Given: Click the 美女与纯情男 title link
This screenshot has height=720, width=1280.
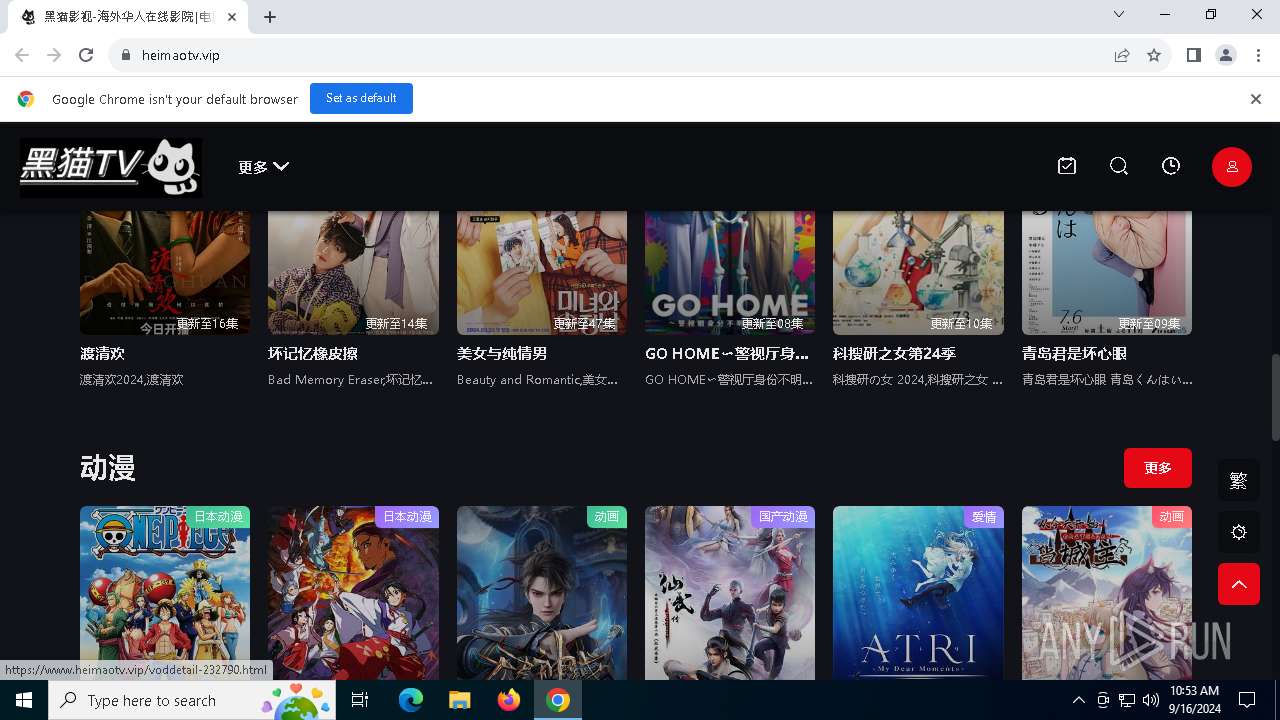Looking at the screenshot, I should tap(502, 353).
